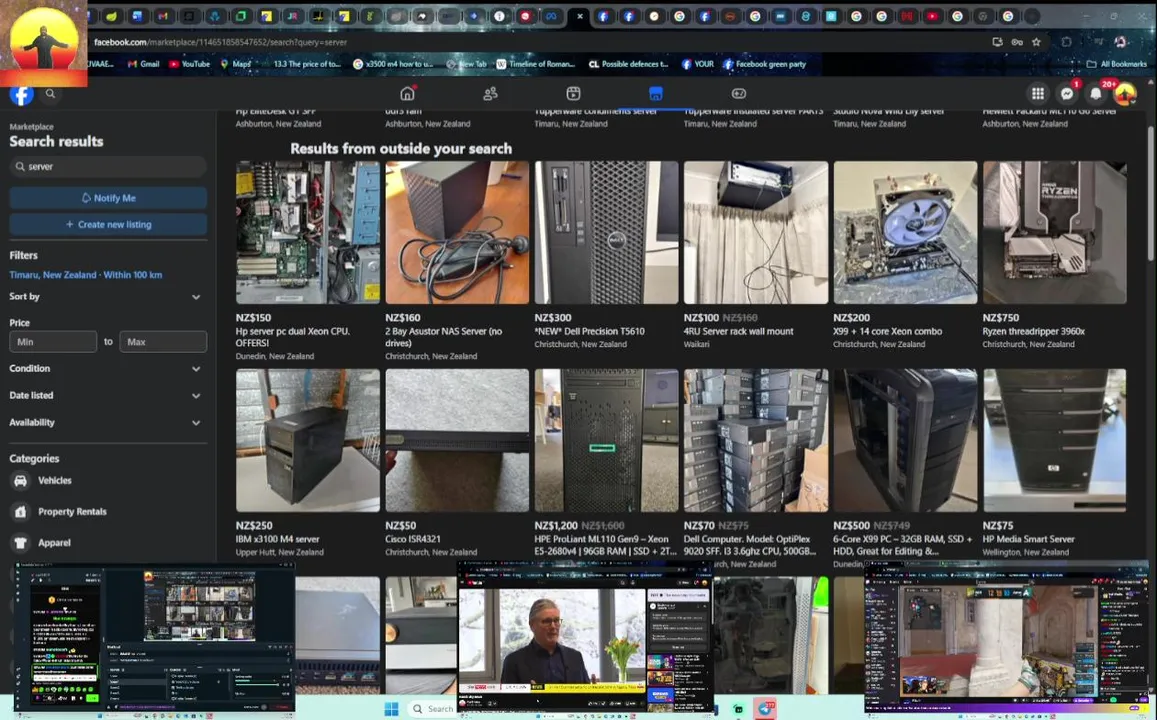The image size is (1157, 720).
Task: Click the 'Cisco ISR4321' title text
Action: coord(412,539)
